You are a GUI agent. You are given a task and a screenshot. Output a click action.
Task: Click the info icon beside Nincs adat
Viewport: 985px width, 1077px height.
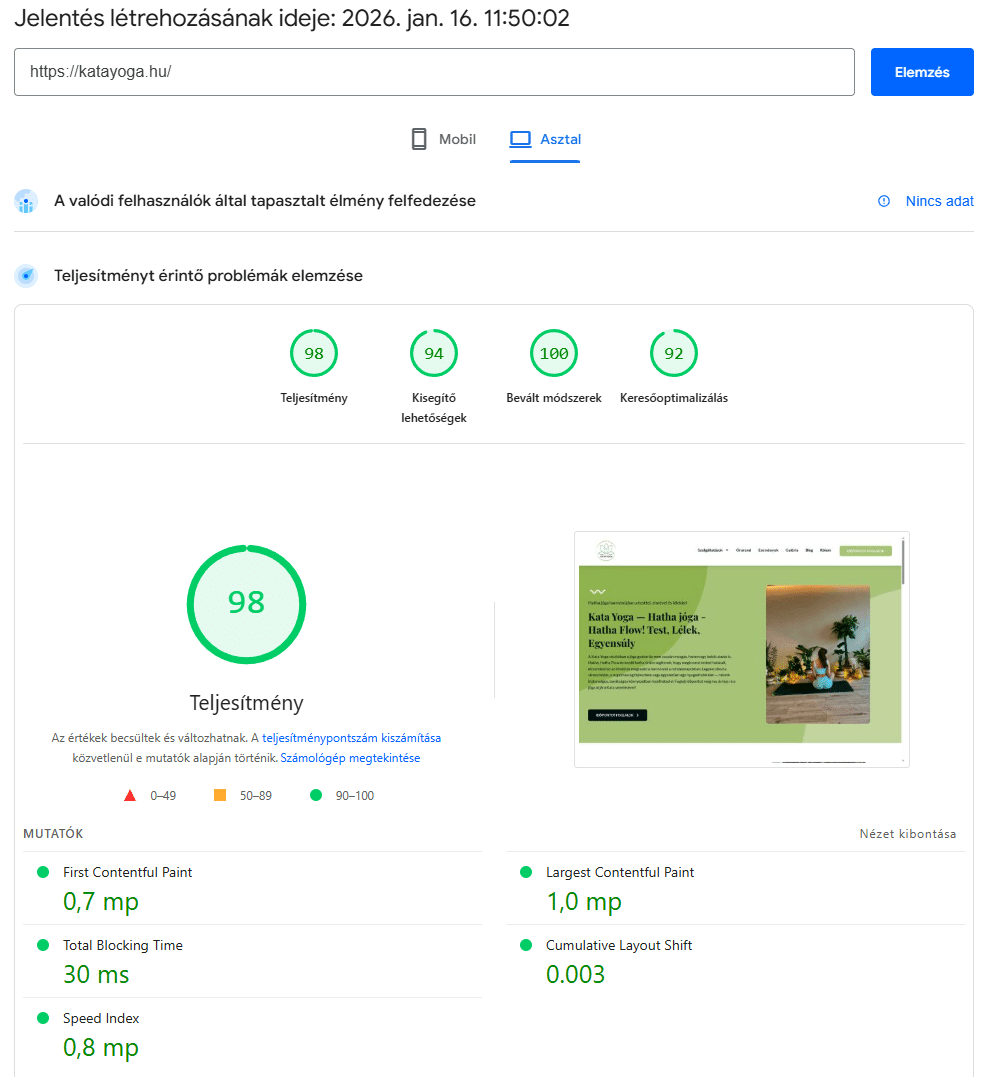tap(884, 201)
